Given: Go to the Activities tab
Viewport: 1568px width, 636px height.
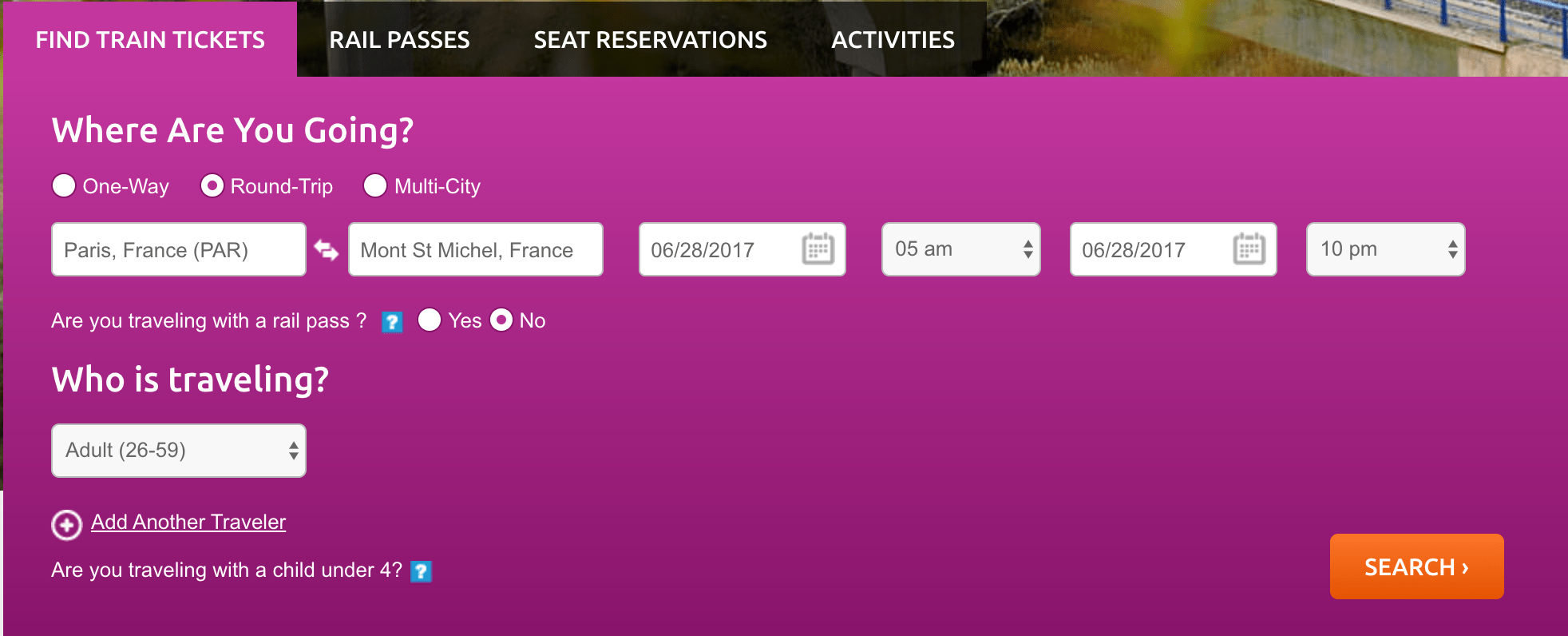Looking at the screenshot, I should 893,40.
